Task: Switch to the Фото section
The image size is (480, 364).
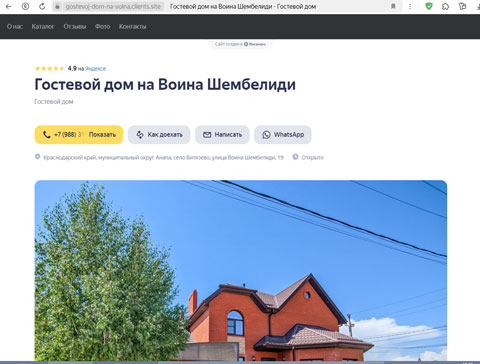Action: 102,26
